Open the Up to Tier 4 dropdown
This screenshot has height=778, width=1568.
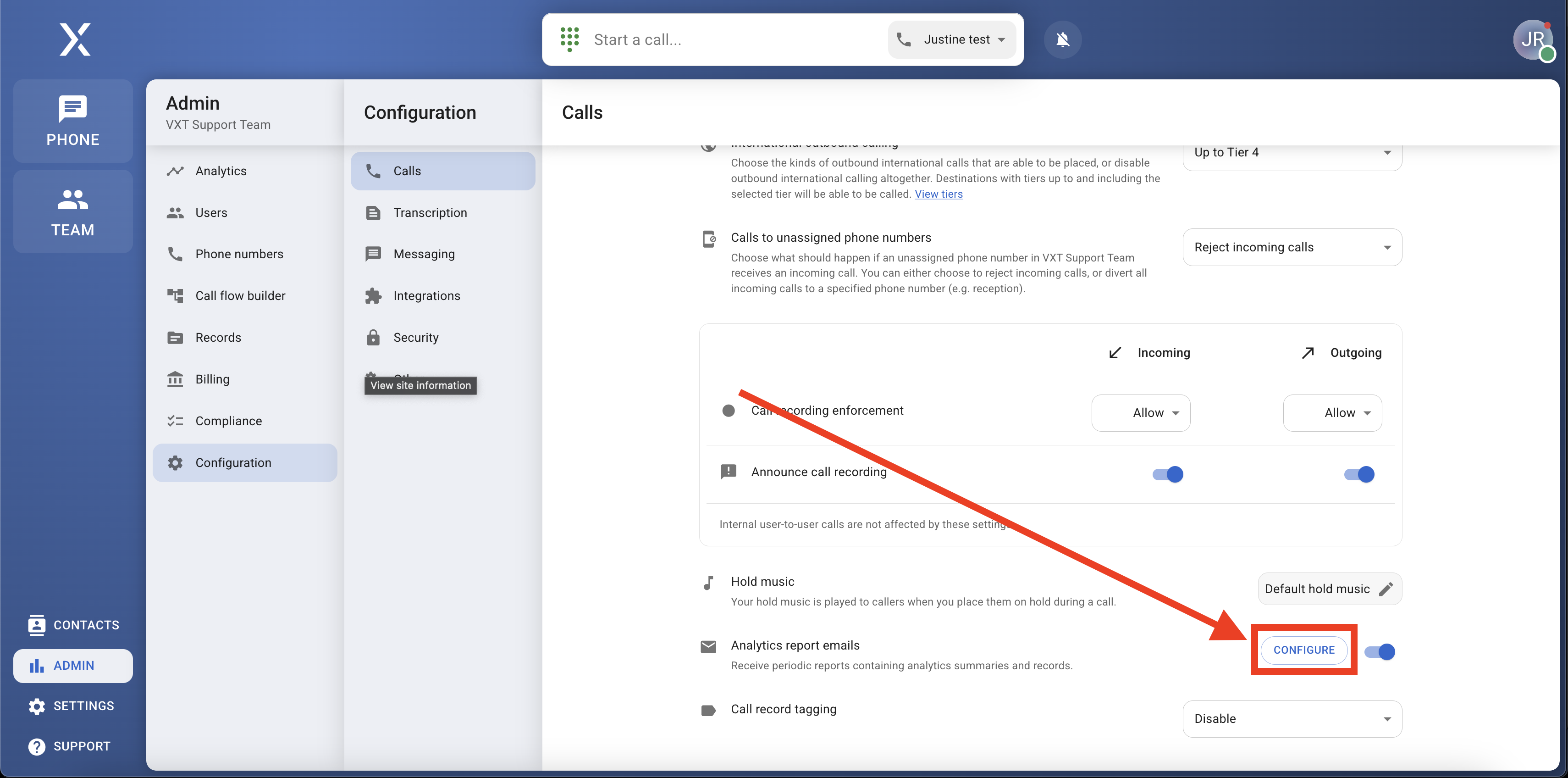tap(1292, 152)
